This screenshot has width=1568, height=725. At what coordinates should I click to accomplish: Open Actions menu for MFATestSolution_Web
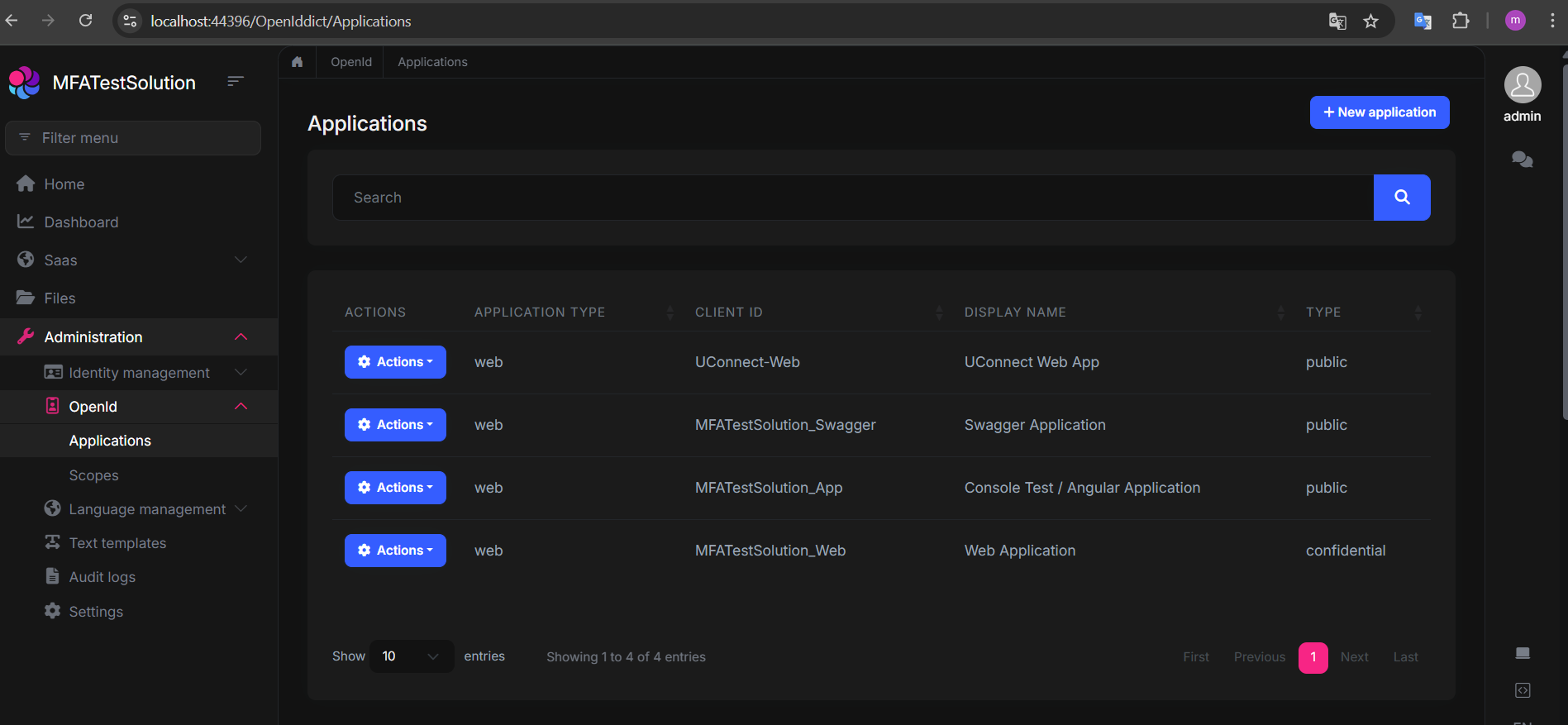[x=395, y=551]
